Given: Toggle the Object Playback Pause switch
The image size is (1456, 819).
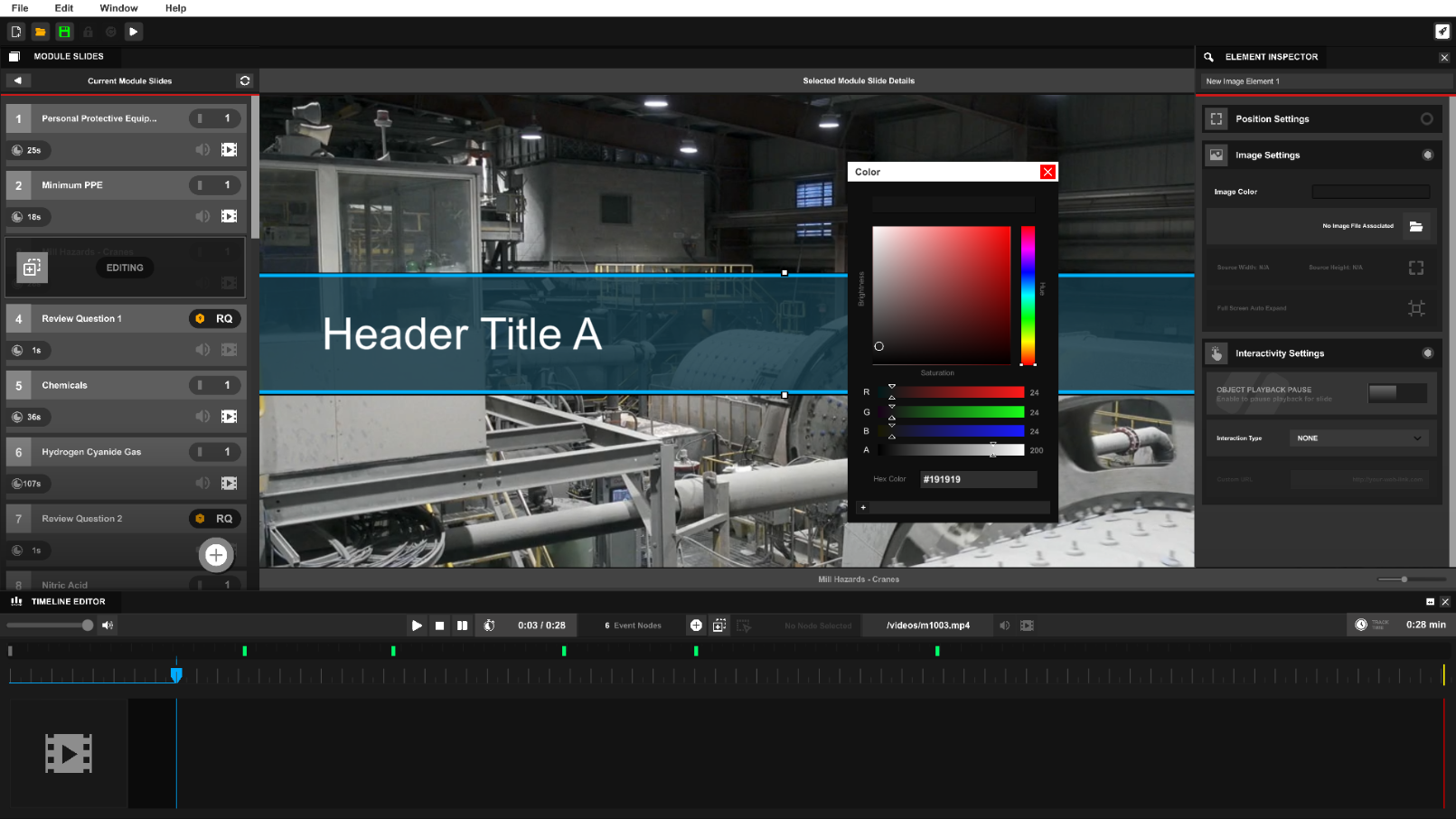Looking at the screenshot, I should (x=1396, y=393).
